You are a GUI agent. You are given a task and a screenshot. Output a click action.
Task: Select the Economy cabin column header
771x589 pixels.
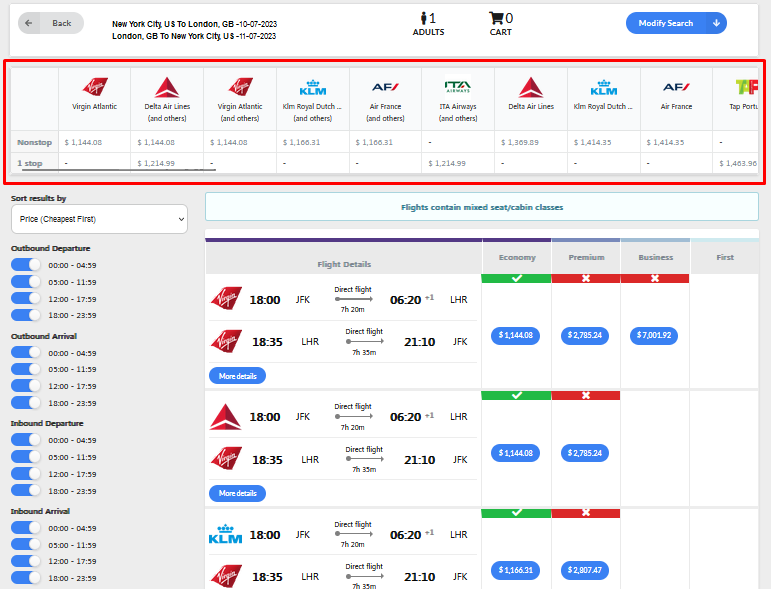[x=517, y=257]
